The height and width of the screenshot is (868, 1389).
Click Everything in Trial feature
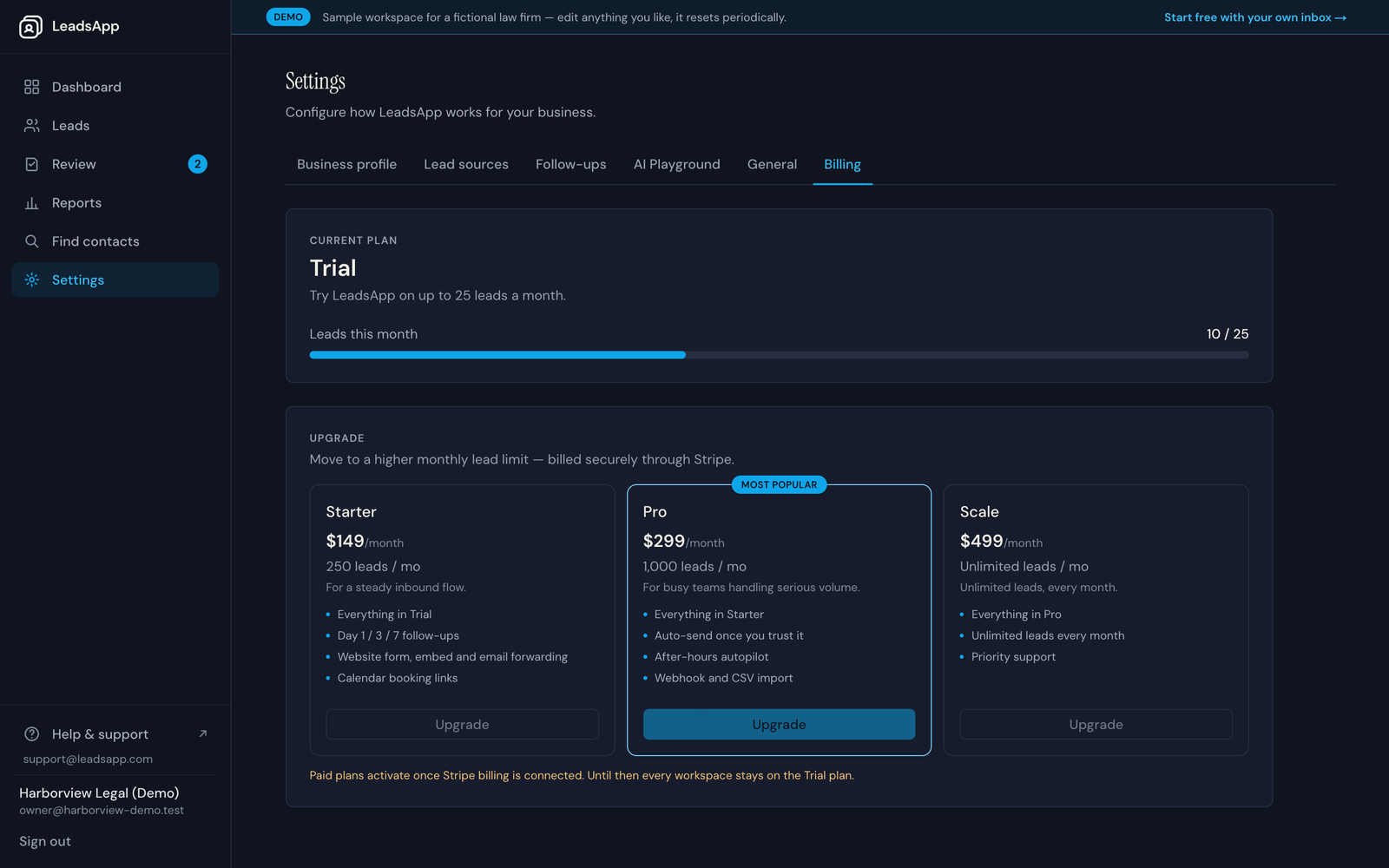(x=385, y=615)
